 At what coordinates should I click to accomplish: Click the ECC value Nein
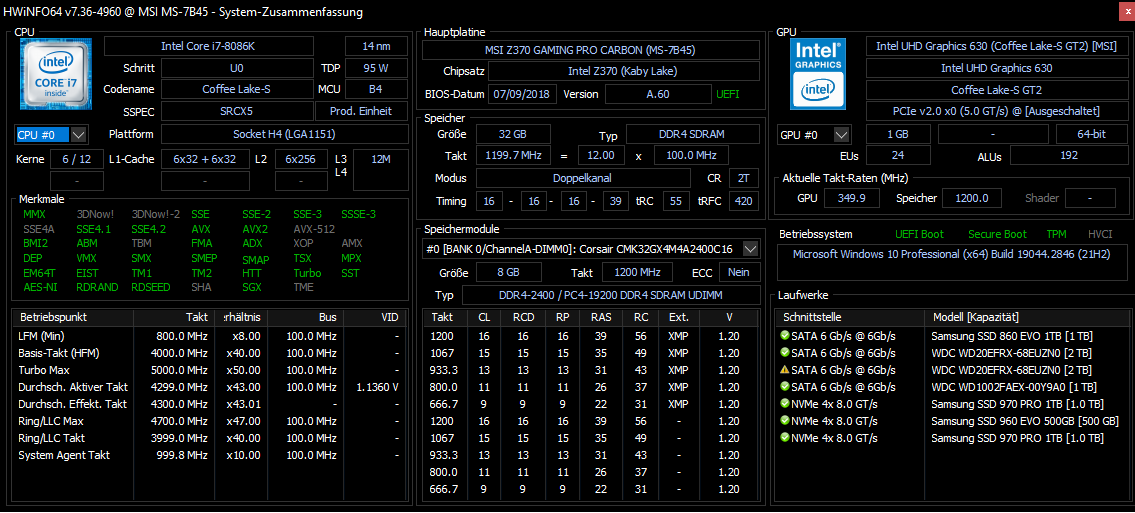(x=740, y=272)
